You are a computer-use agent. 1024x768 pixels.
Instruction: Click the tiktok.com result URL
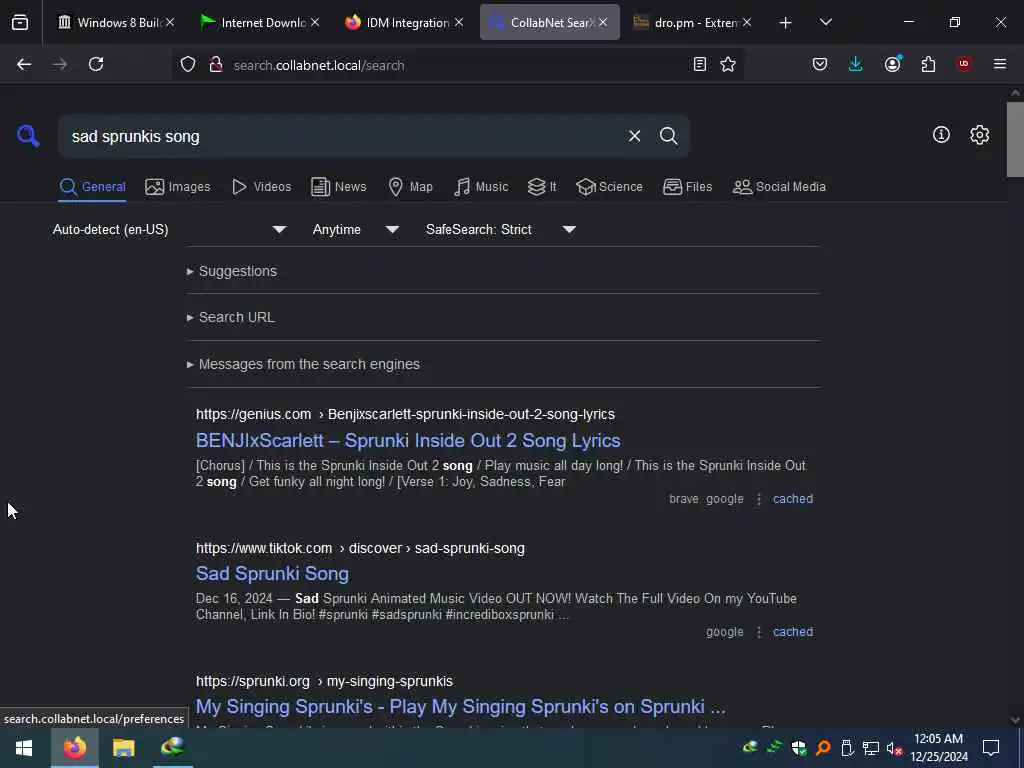(360, 548)
